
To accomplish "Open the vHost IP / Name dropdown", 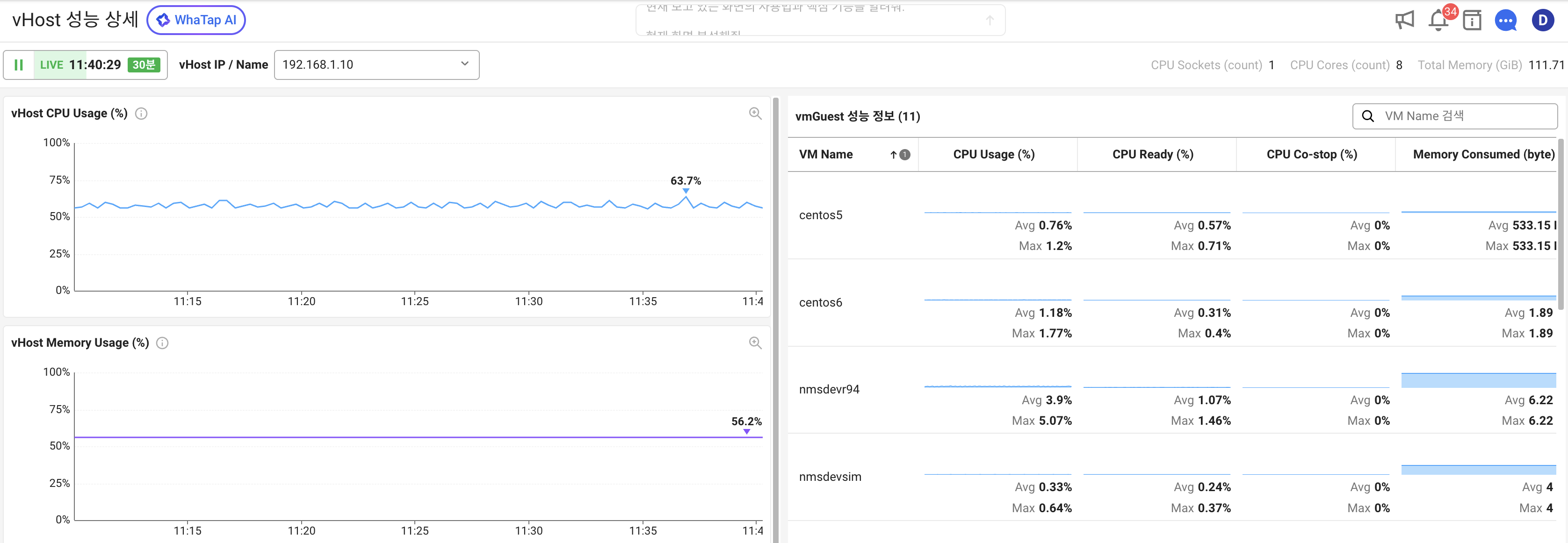I will click(x=377, y=64).
